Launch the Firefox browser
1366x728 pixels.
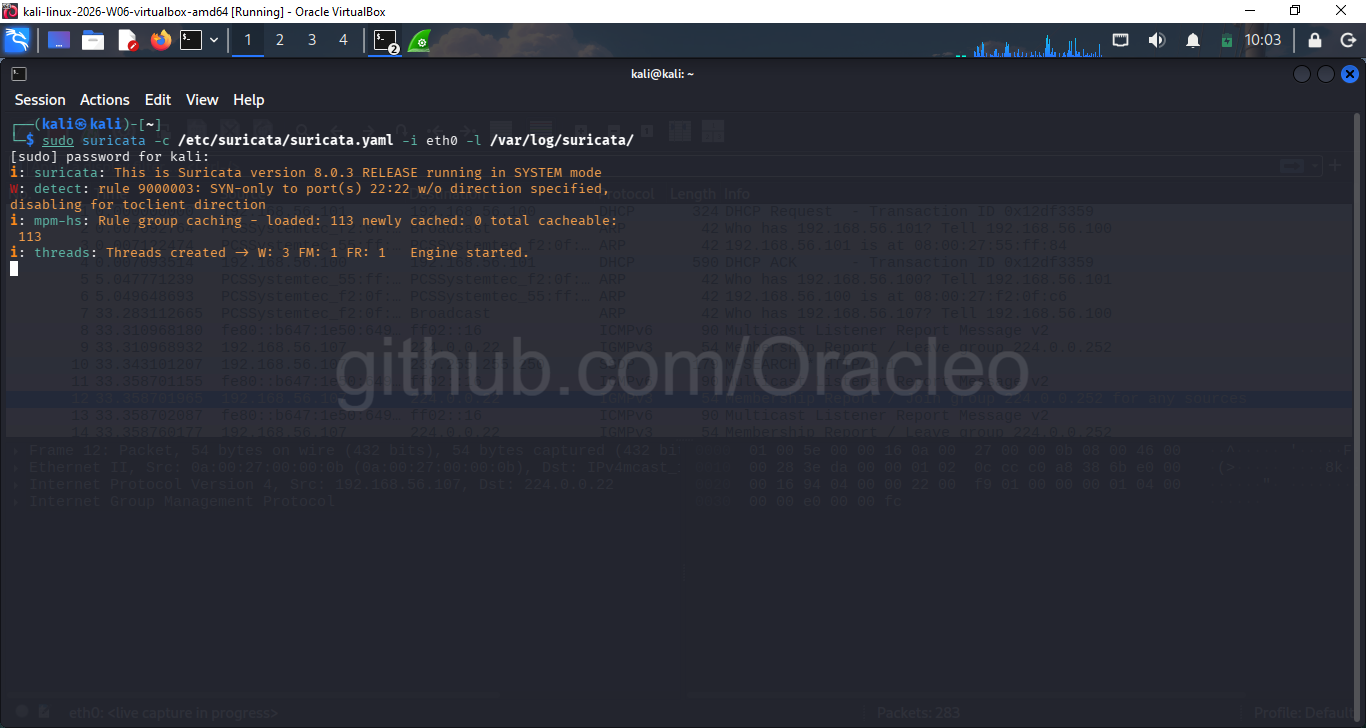[x=161, y=40]
